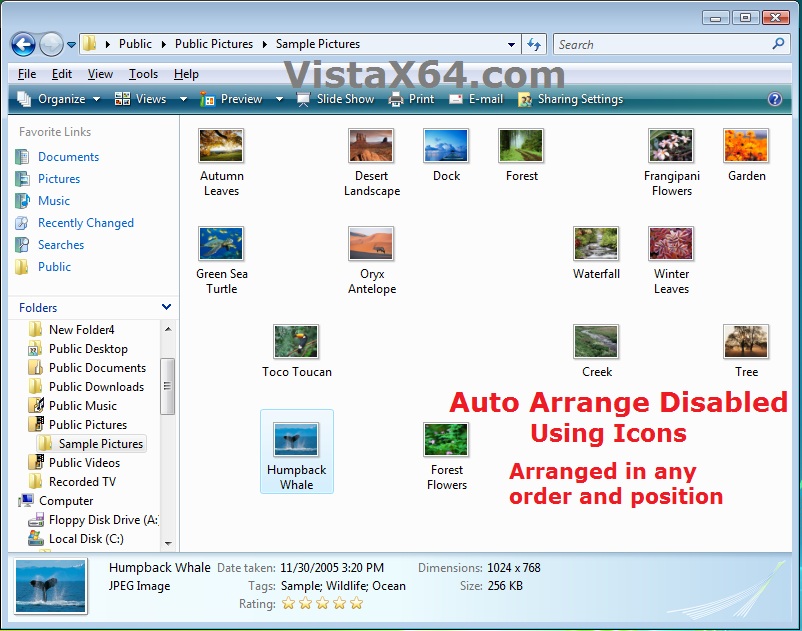The width and height of the screenshot is (802, 631).
Task: Expand the Preview dropdown arrow
Action: (x=279, y=99)
